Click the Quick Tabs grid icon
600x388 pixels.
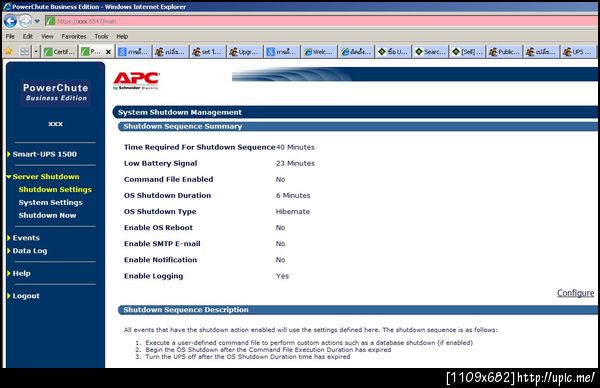24,51
